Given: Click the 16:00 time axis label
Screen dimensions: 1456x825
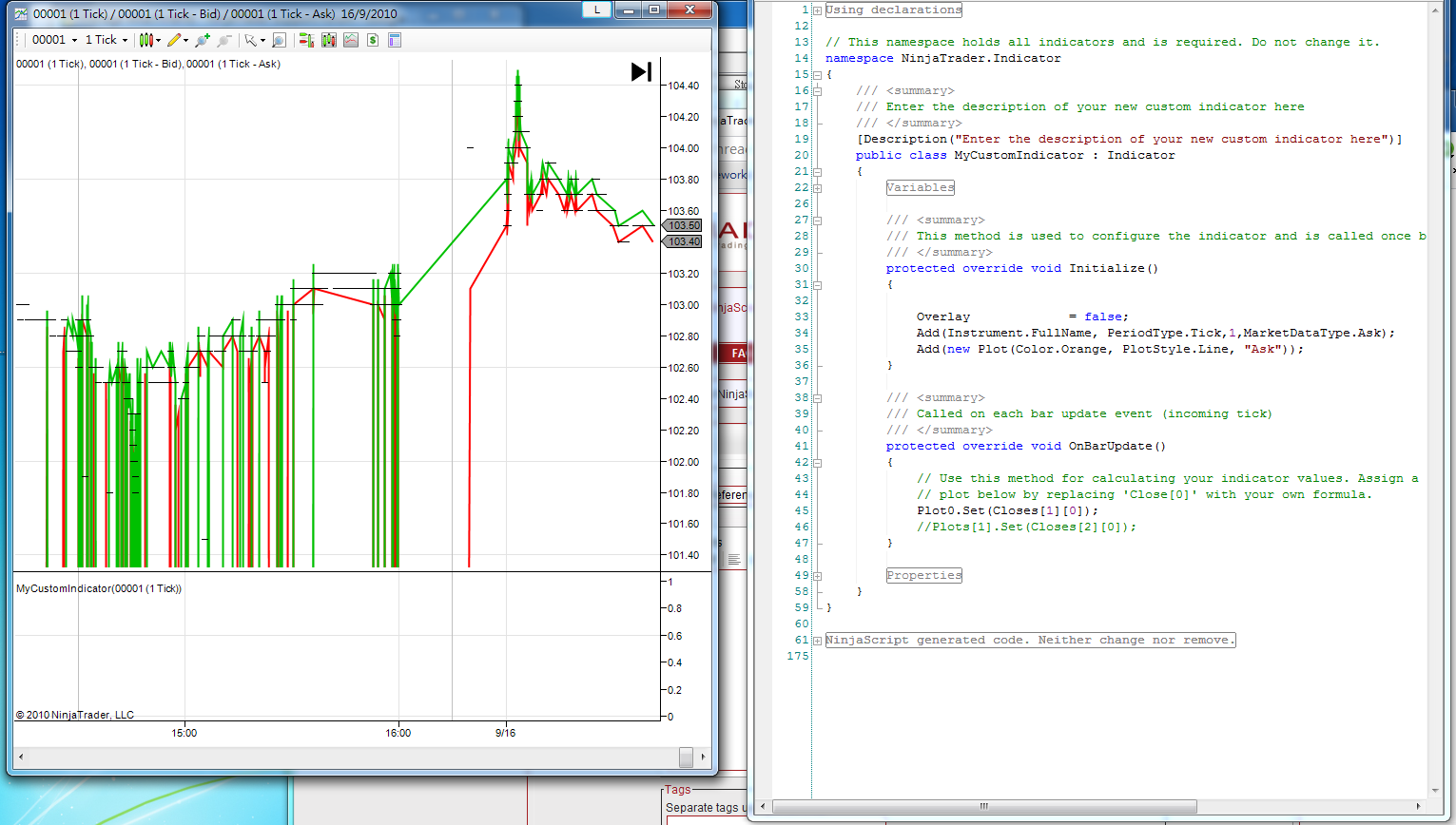Looking at the screenshot, I should [x=398, y=733].
